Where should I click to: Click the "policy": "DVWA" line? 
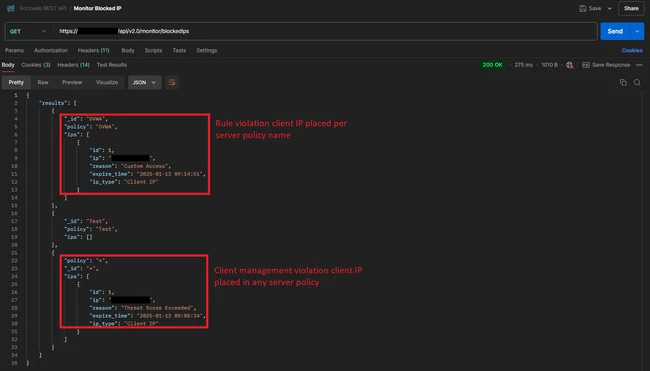(x=91, y=127)
